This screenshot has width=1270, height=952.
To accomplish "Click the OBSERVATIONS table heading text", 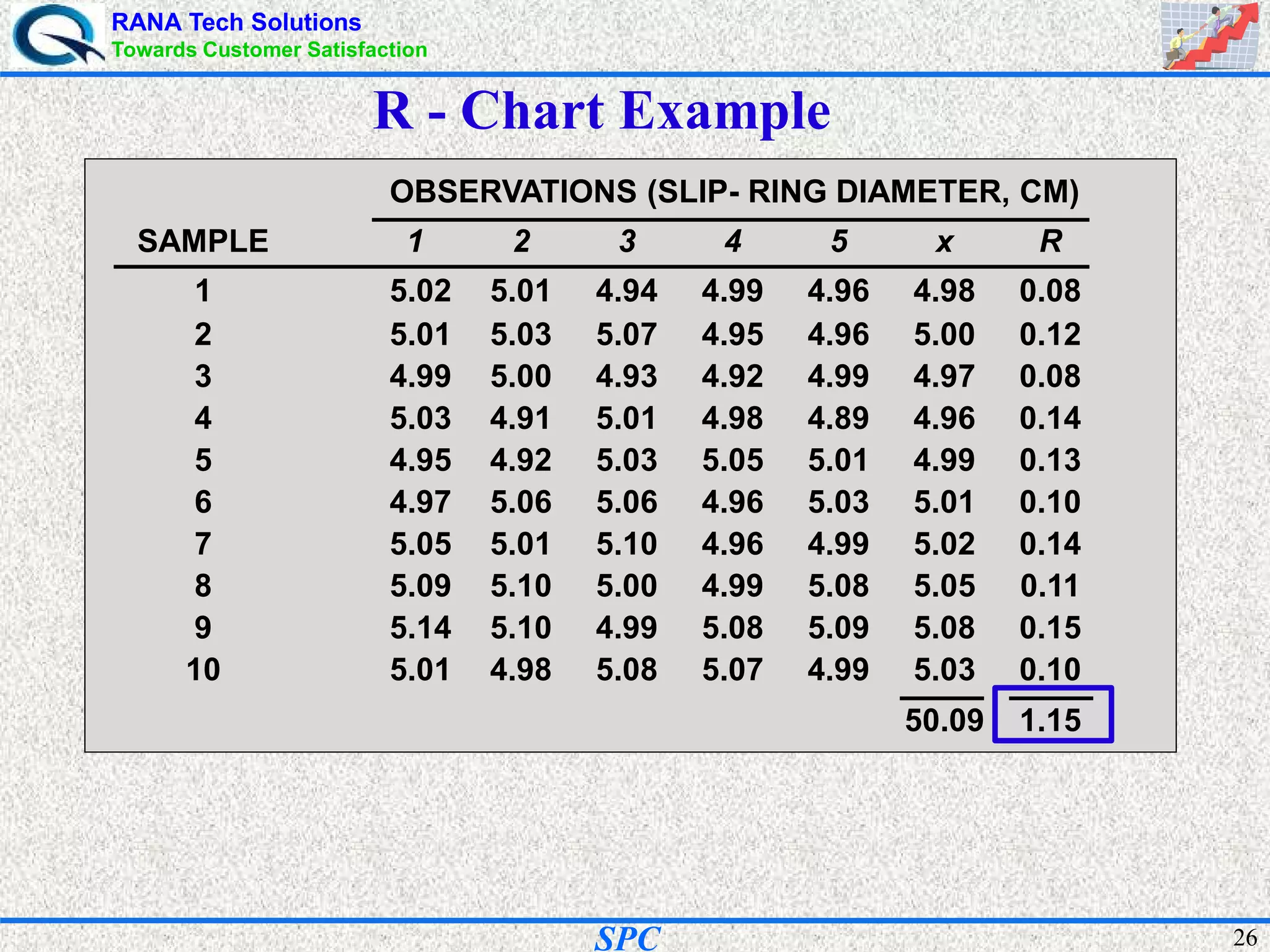I will pos(734,192).
